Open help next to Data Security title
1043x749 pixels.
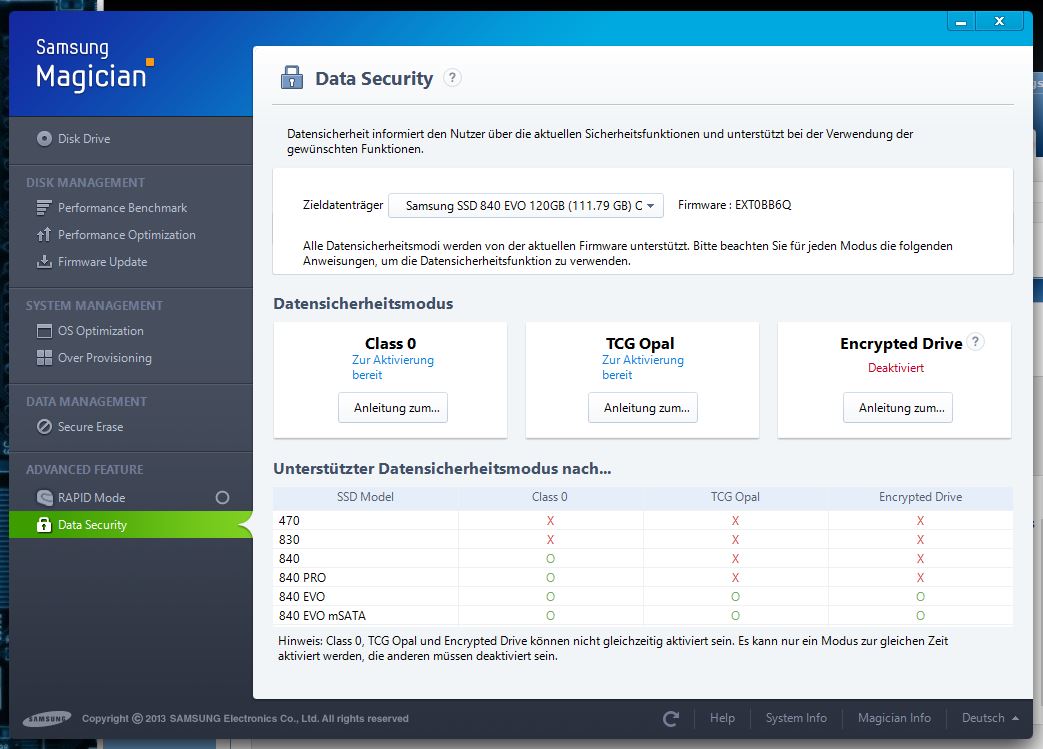(452, 78)
